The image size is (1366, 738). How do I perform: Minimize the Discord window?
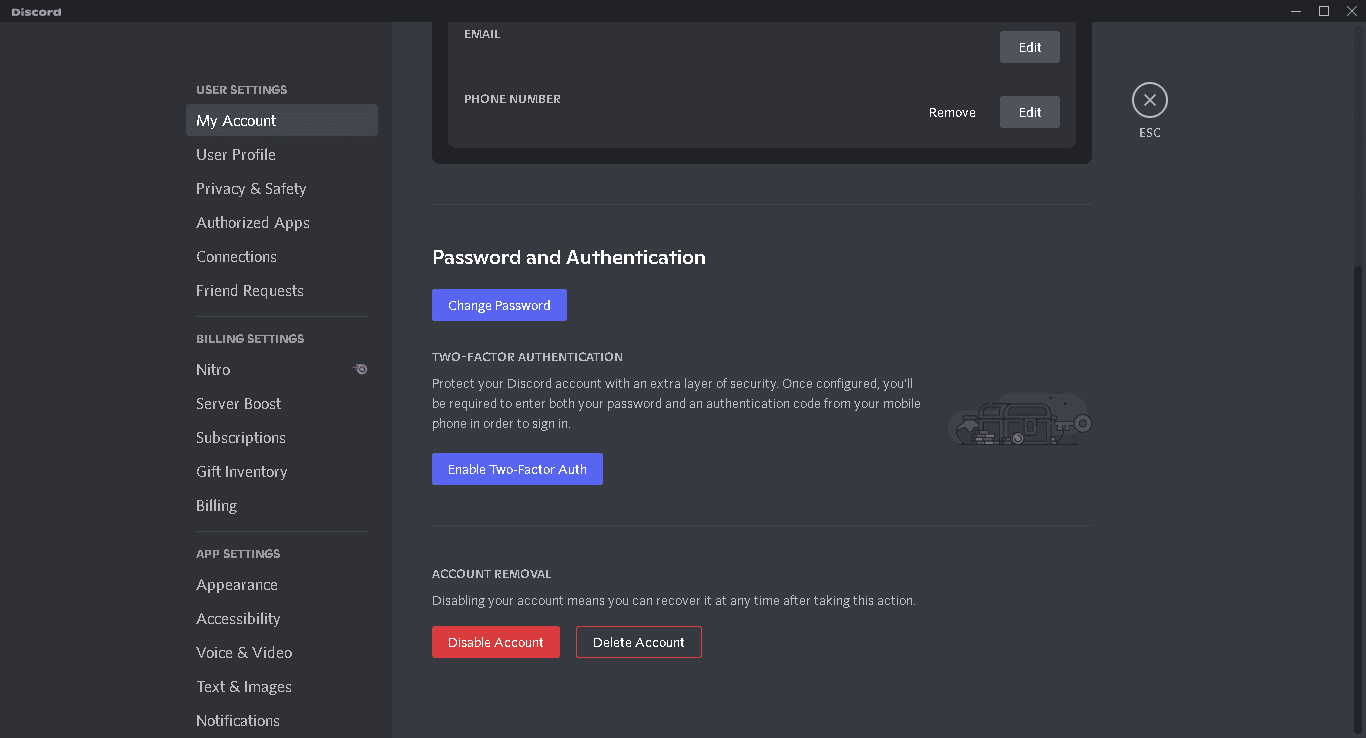click(1297, 11)
